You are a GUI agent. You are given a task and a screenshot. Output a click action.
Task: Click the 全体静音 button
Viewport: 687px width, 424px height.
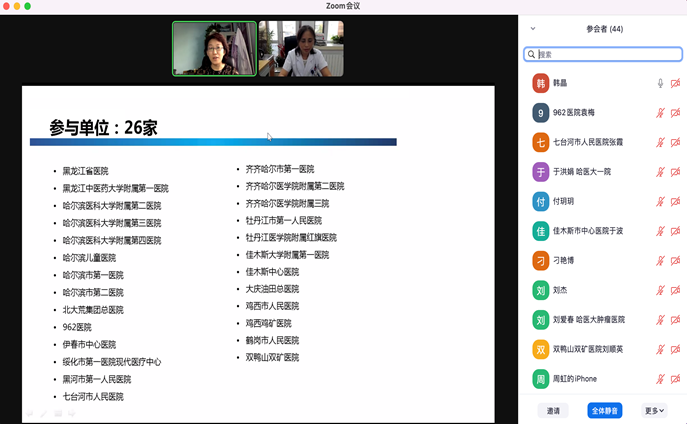604,410
